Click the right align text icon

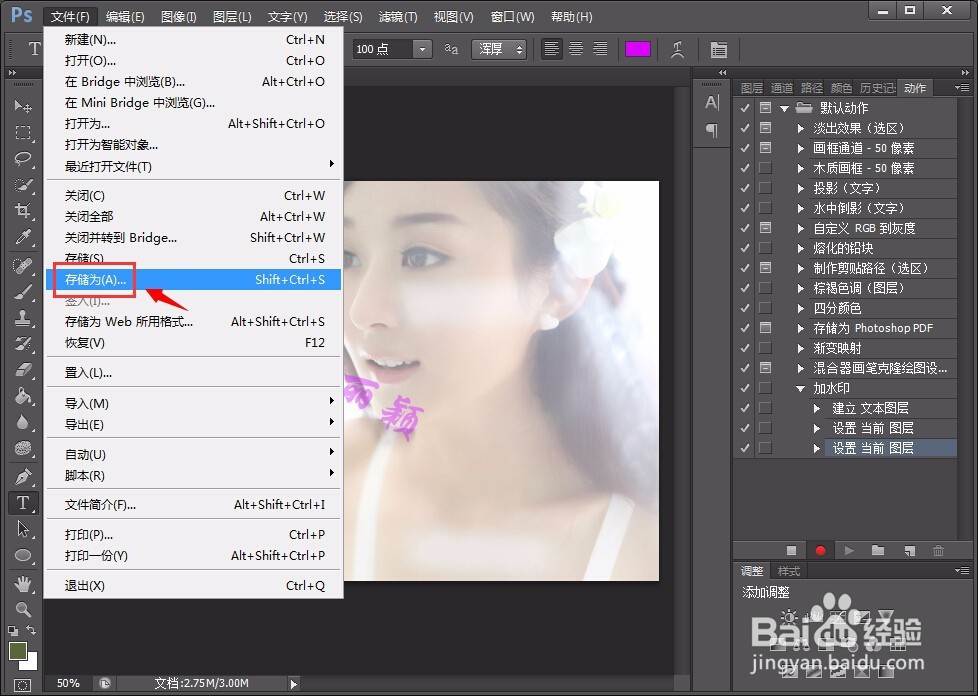(x=600, y=49)
